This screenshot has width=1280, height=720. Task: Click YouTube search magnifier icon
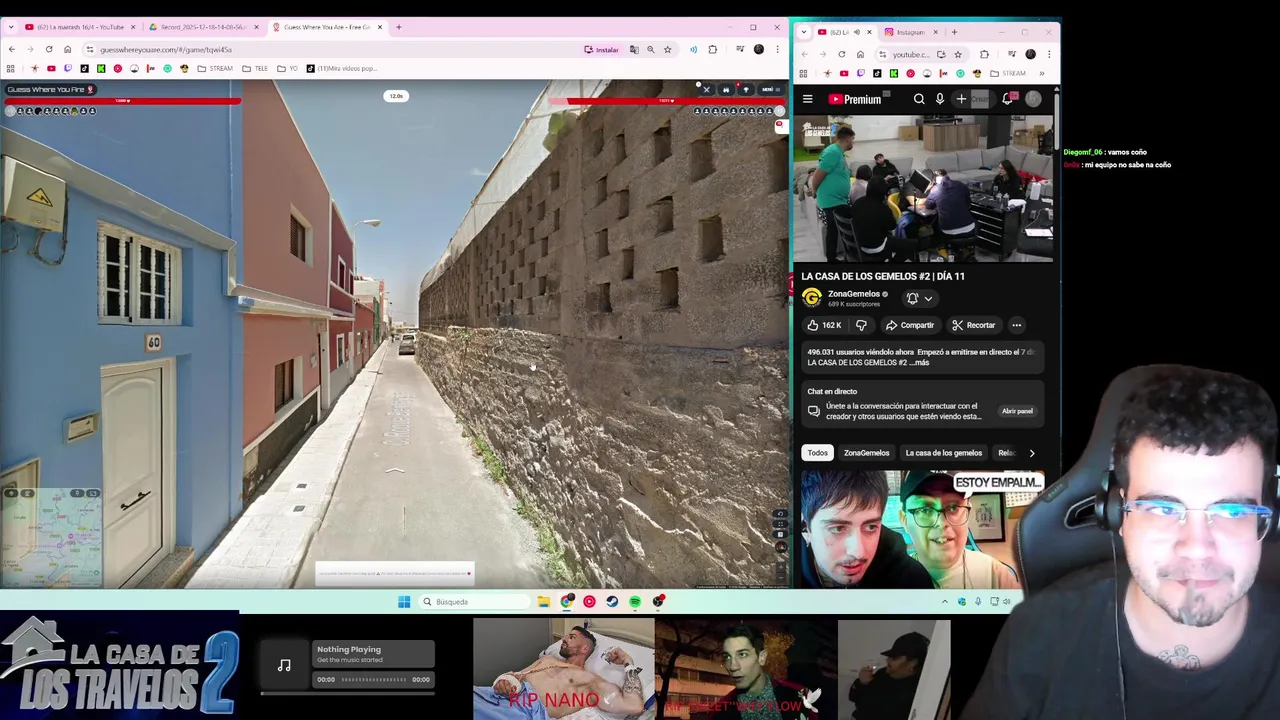919,99
